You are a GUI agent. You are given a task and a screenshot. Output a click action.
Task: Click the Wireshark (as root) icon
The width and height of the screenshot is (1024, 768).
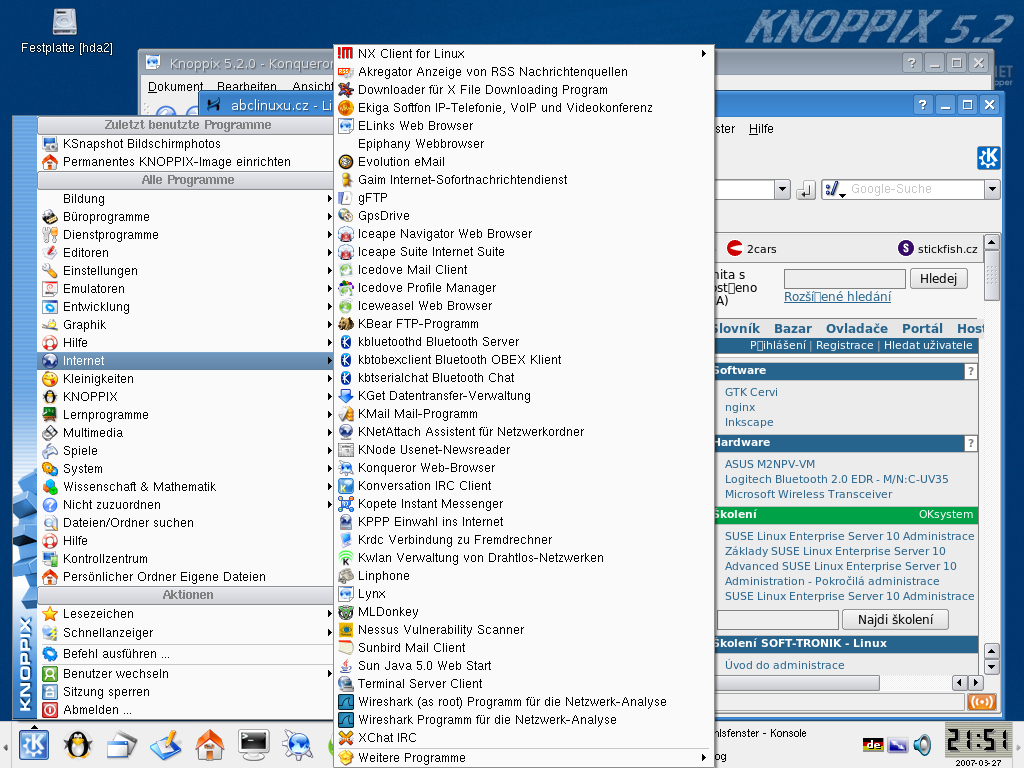point(346,702)
